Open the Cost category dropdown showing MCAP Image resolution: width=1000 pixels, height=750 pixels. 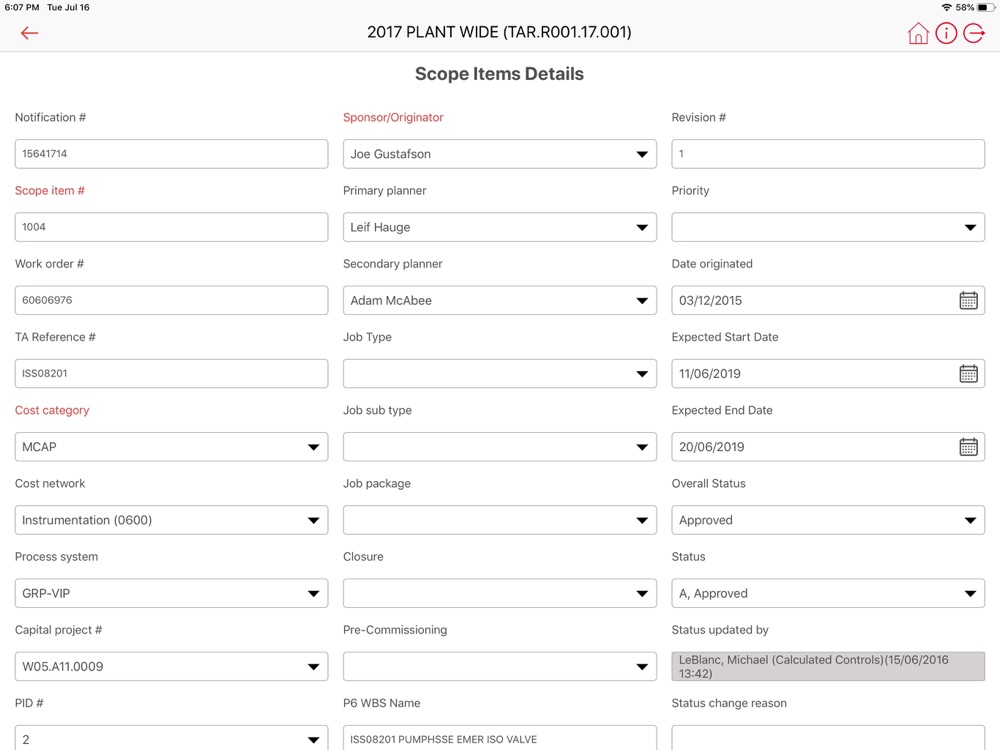click(172, 447)
